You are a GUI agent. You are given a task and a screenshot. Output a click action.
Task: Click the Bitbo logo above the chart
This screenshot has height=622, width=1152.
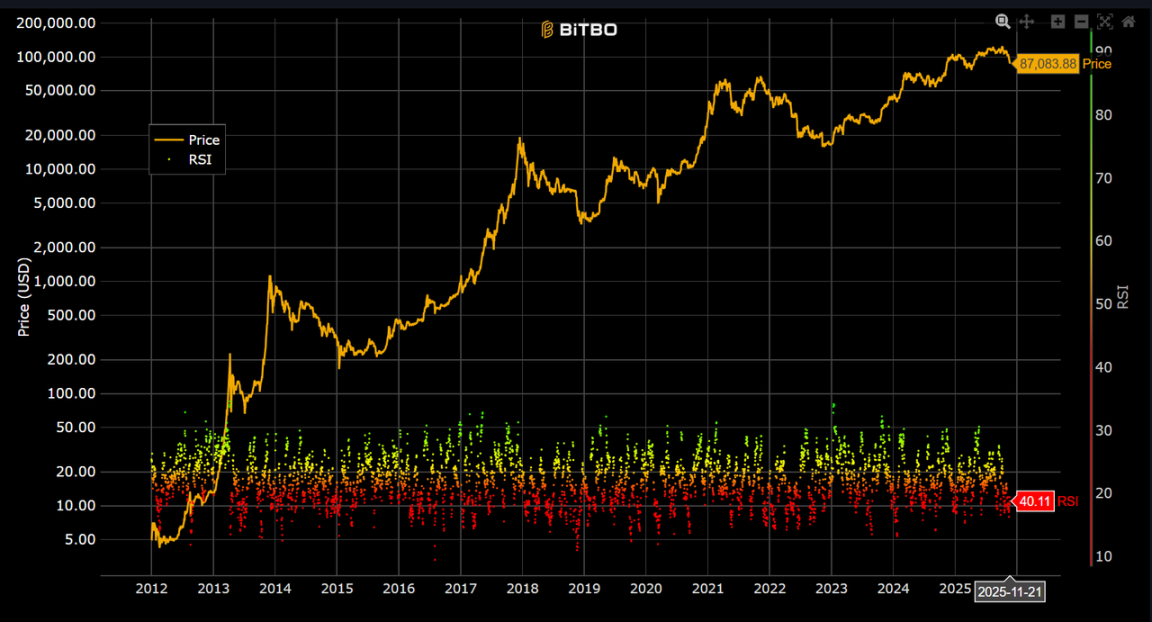579,30
